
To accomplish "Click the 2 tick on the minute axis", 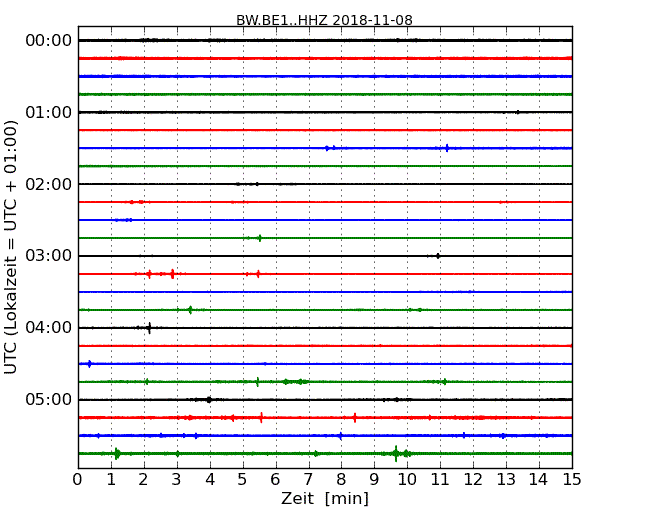I will pyautogui.click(x=143, y=480).
